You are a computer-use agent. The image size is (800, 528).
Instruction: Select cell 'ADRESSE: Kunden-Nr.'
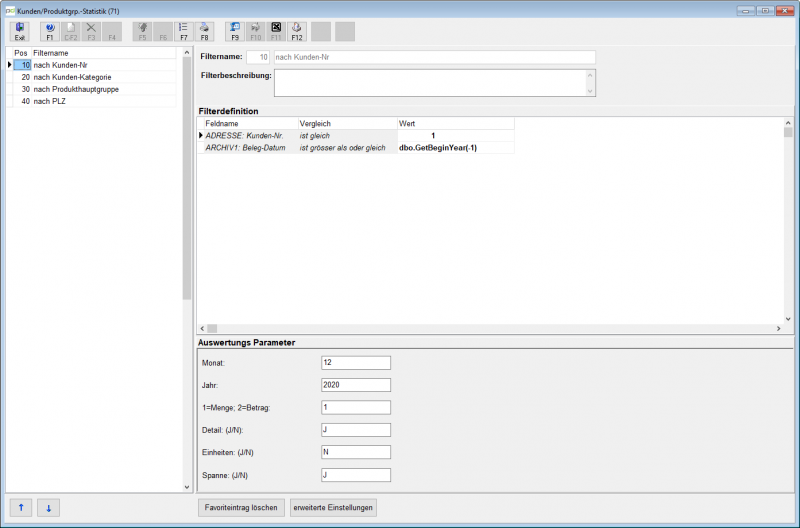[251, 136]
